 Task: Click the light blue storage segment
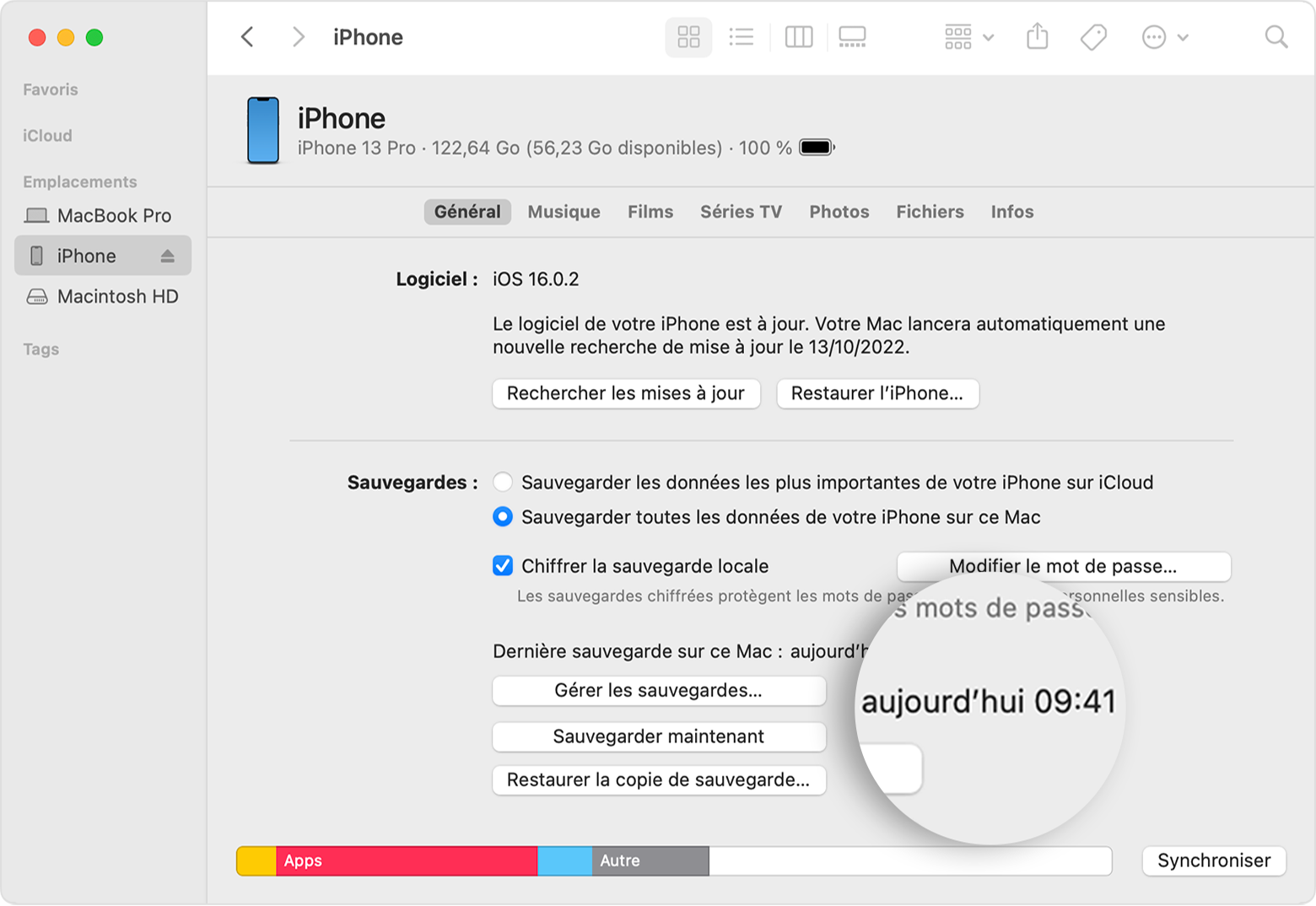(564, 860)
